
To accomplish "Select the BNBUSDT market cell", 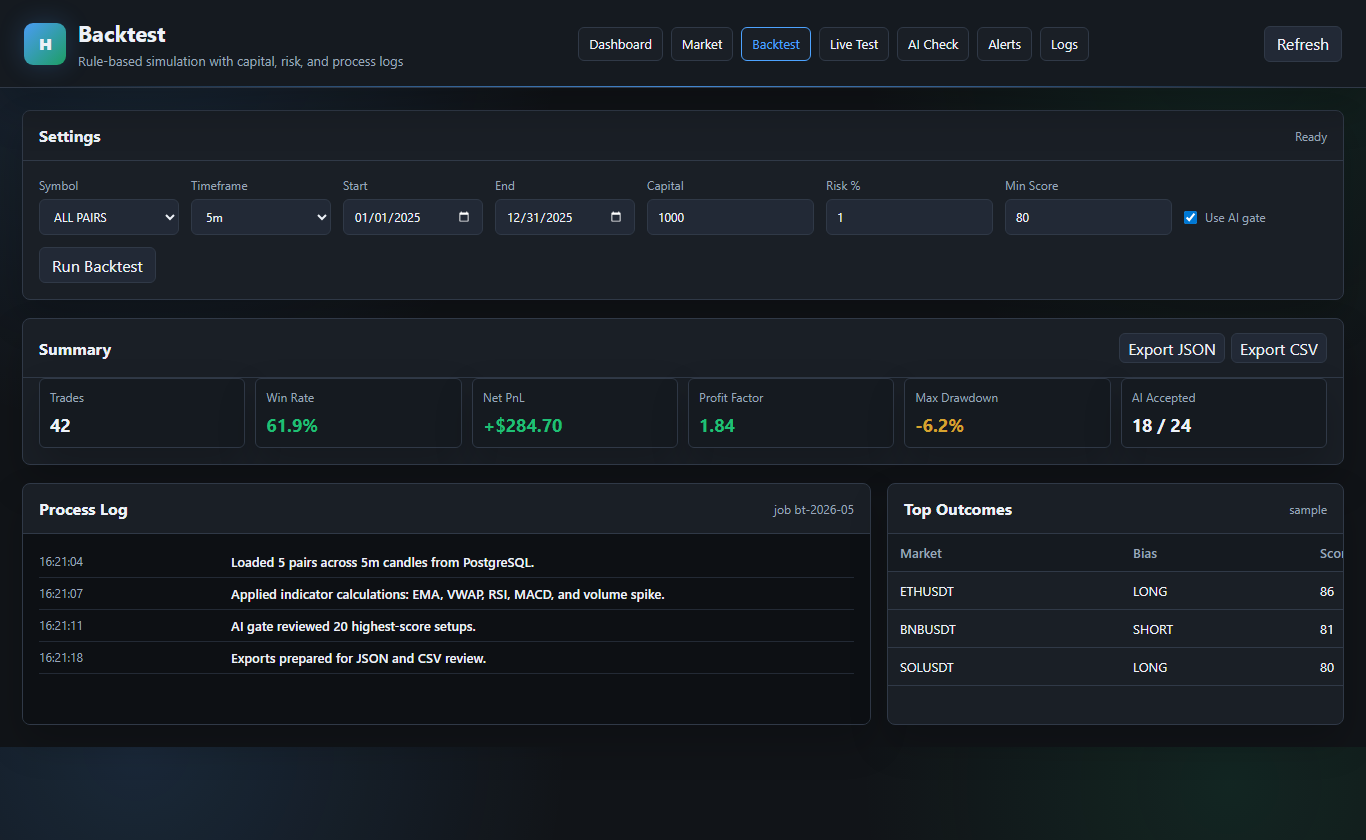I will (x=928, y=630).
